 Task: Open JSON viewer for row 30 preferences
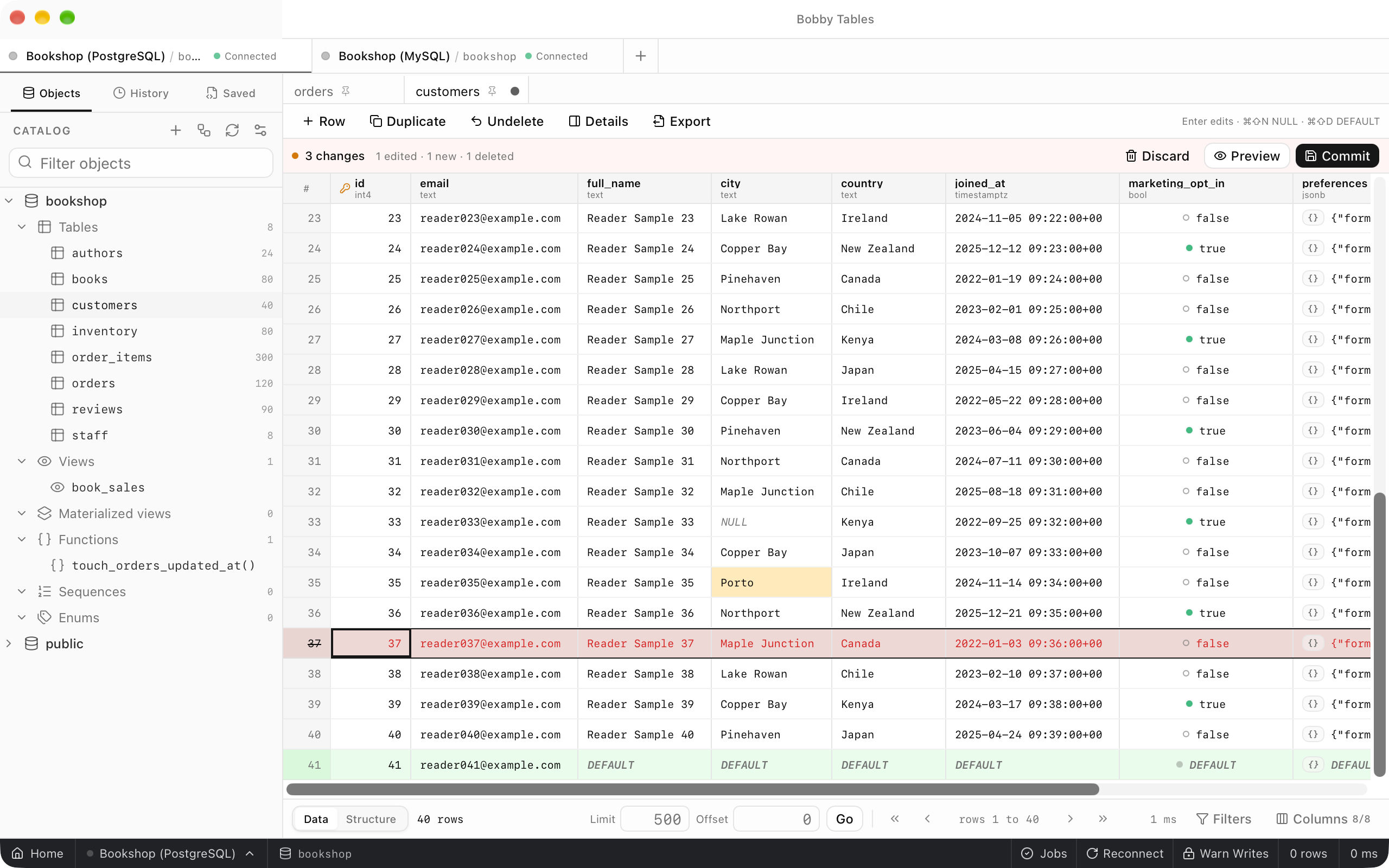1312,431
